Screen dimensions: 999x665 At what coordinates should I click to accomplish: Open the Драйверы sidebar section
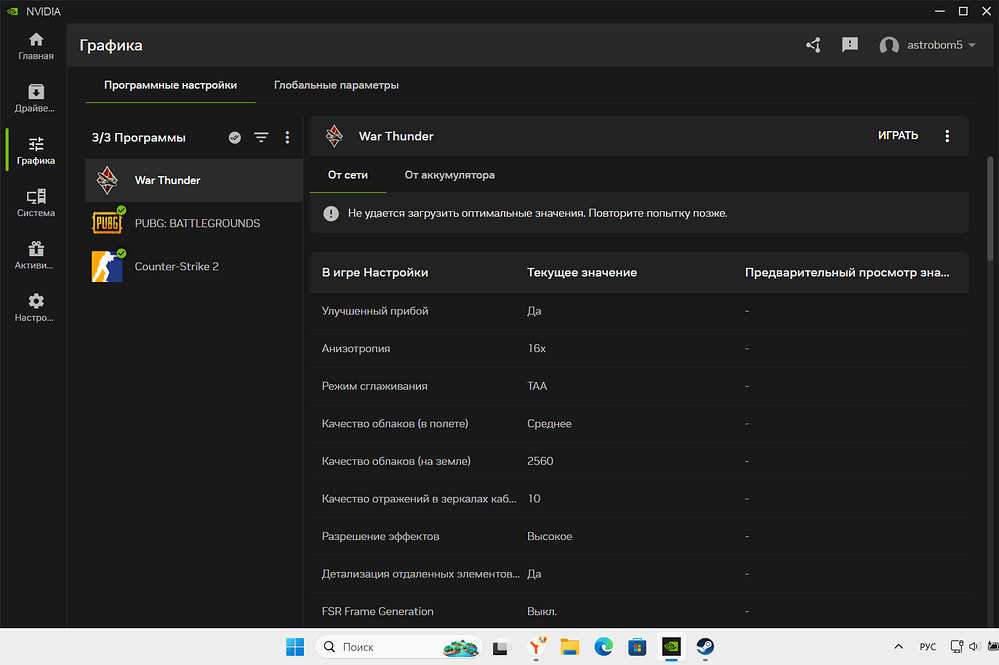pyautogui.click(x=36, y=99)
